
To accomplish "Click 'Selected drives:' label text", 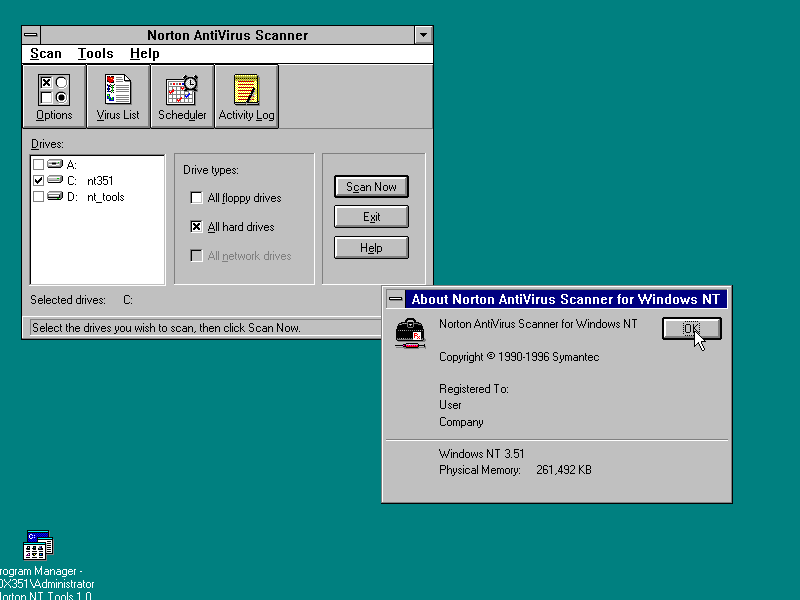I will point(68,300).
